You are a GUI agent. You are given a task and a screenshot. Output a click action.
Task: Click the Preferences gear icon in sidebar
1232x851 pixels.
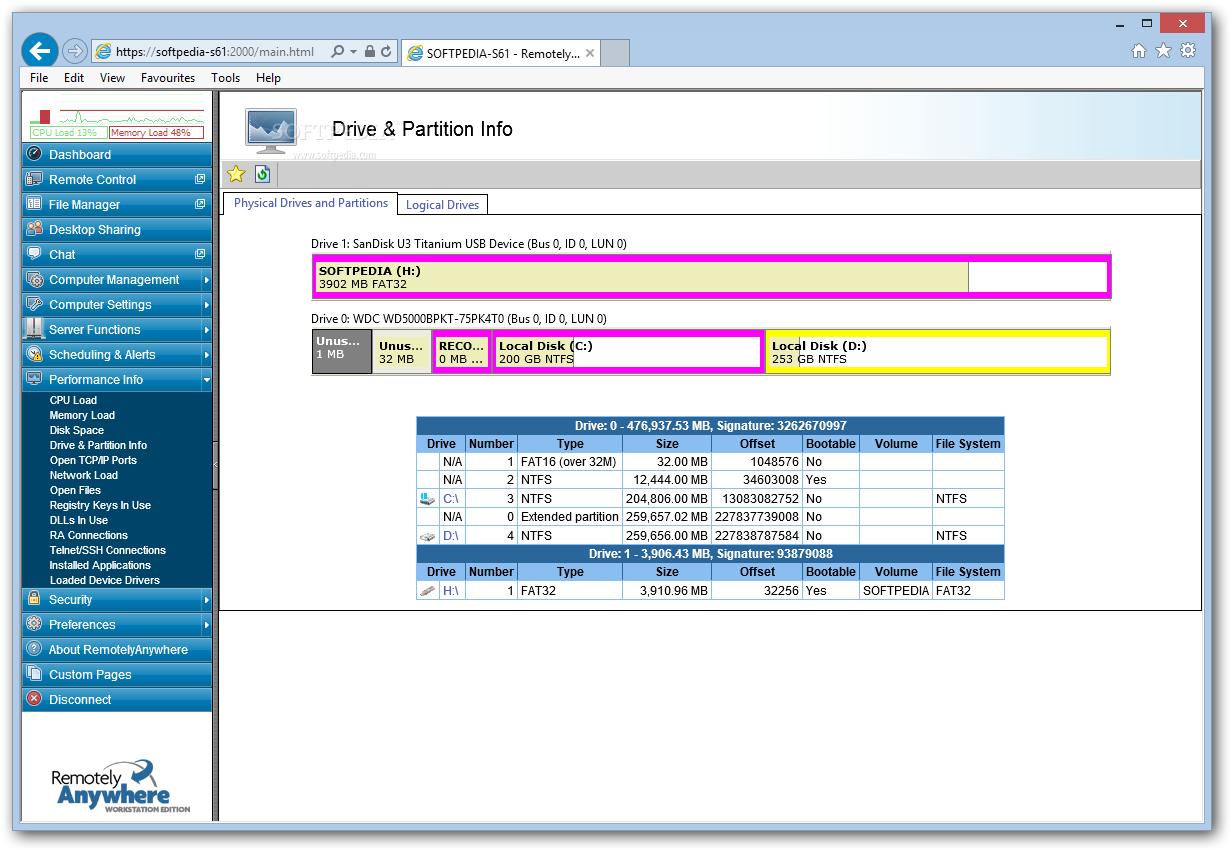click(34, 624)
